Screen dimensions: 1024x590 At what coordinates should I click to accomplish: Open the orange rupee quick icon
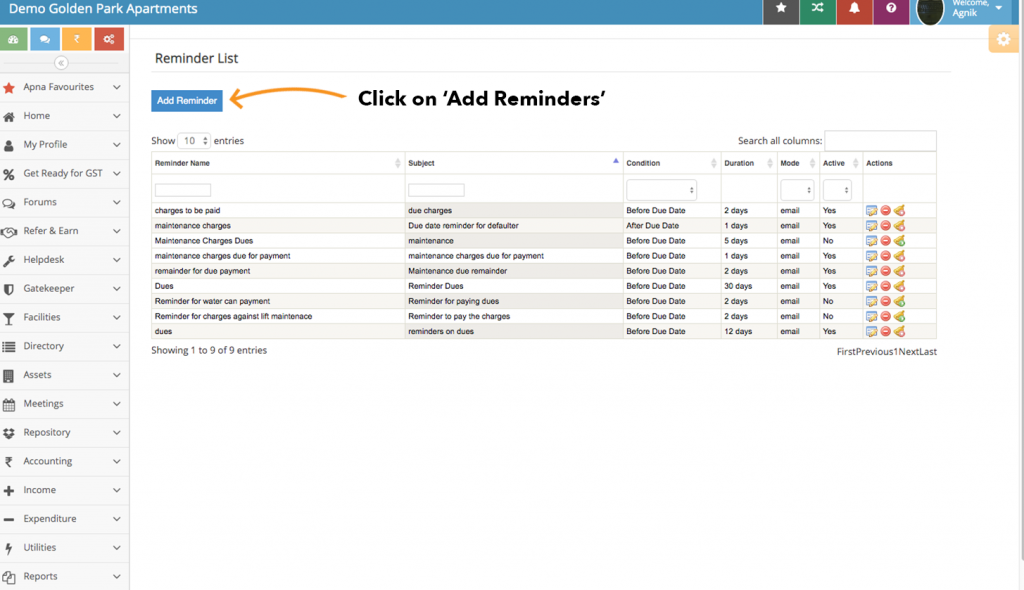coord(77,39)
